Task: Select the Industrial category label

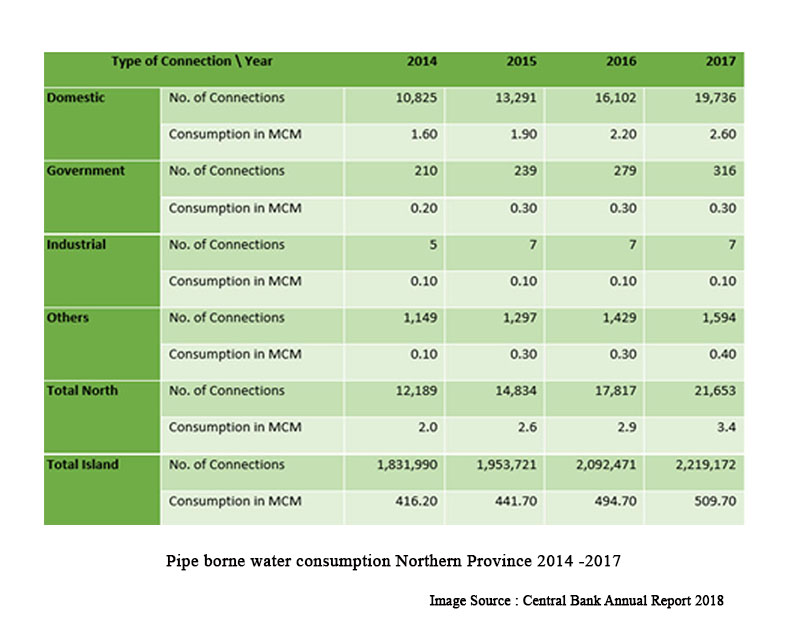Action: click(x=76, y=244)
